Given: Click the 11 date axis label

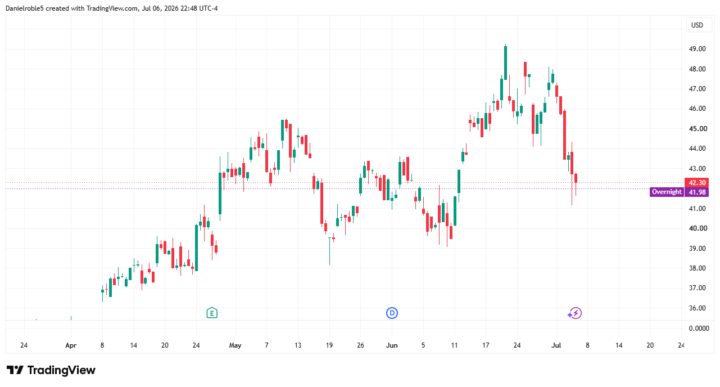Looking at the screenshot, I should 455,345.
